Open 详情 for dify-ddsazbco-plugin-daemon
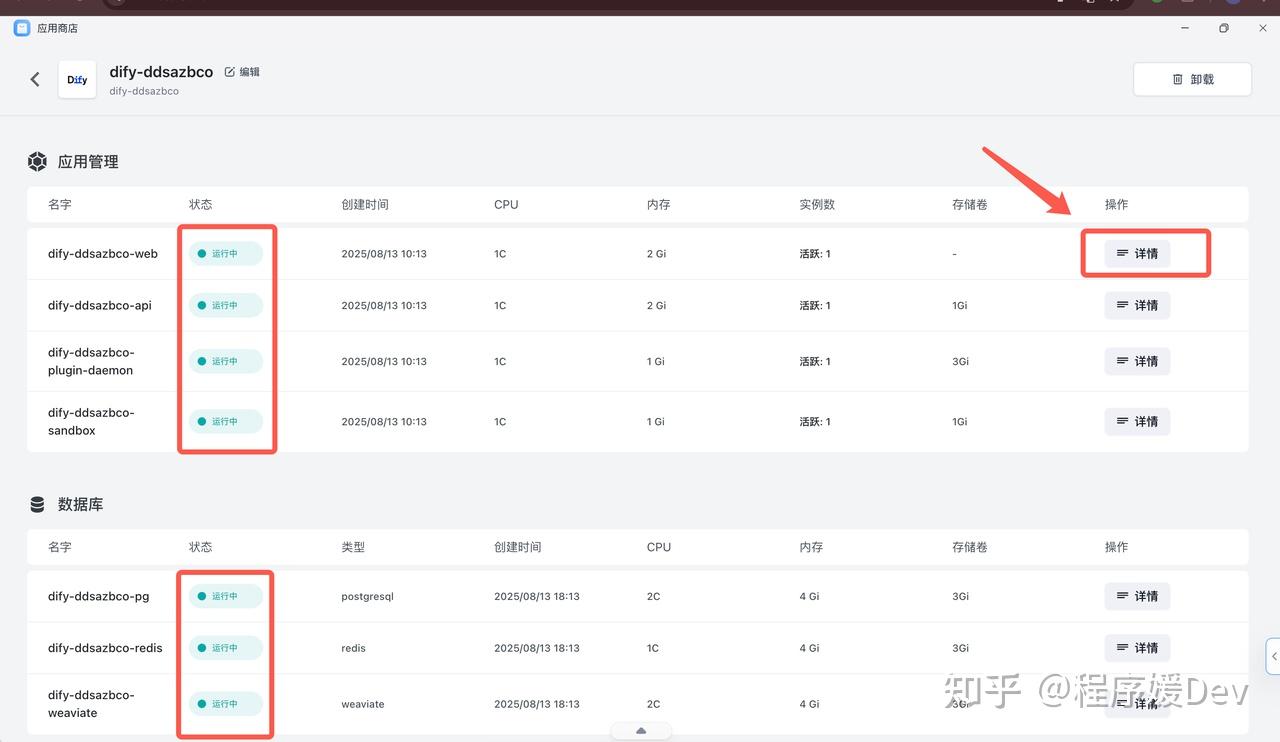1280x742 pixels. pos(1137,361)
